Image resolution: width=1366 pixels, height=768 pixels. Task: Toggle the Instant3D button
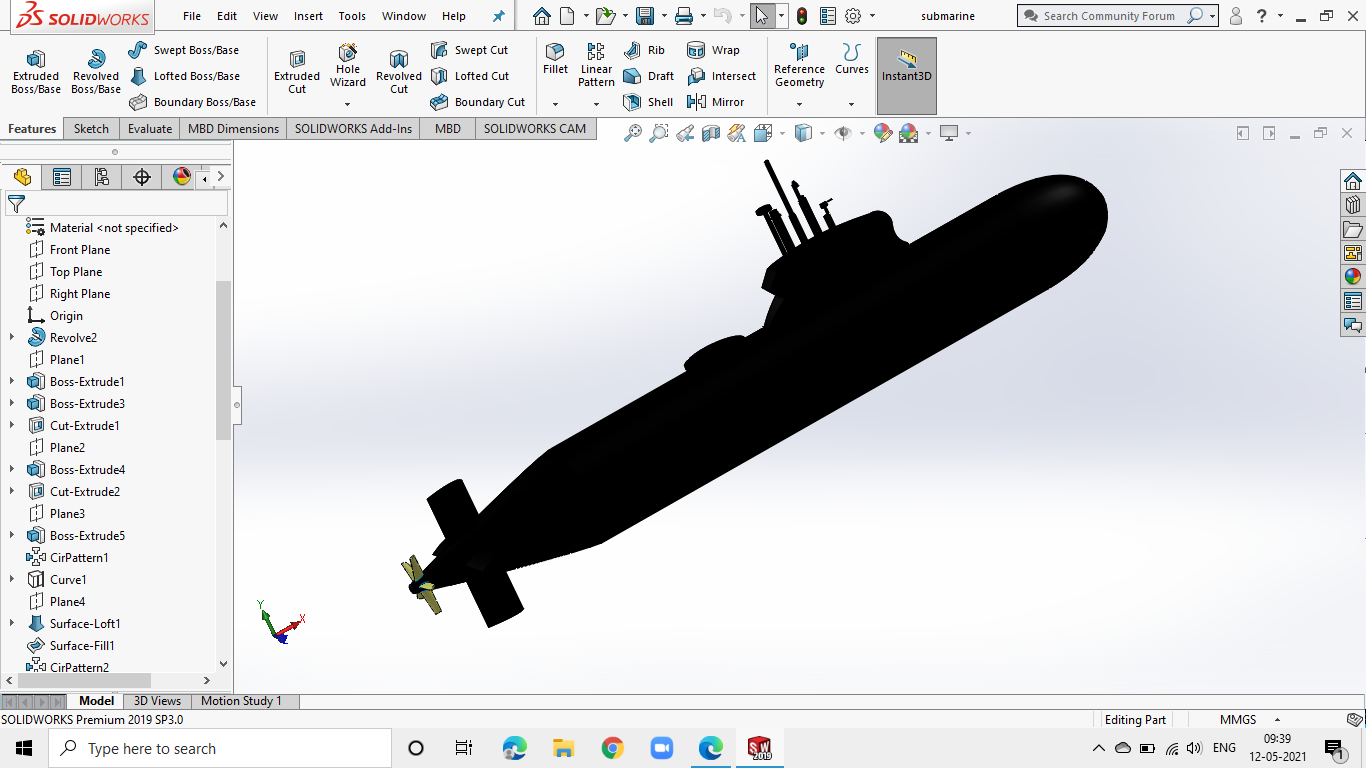(x=907, y=76)
